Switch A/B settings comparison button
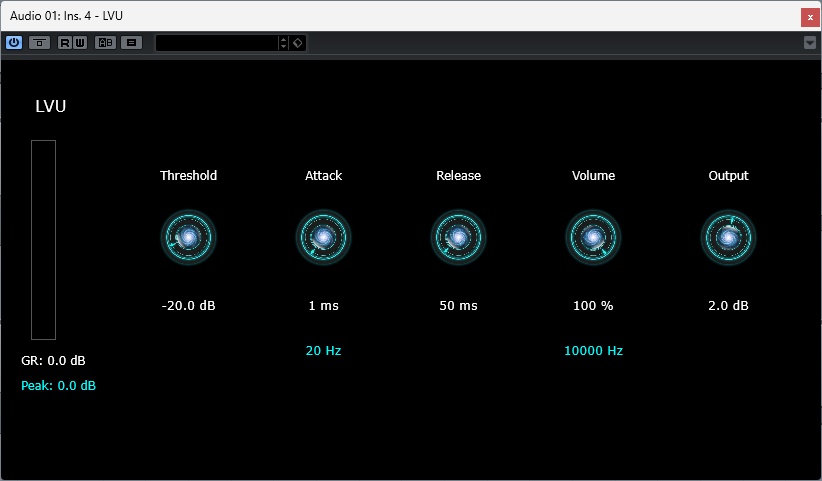822x481 pixels. point(105,42)
